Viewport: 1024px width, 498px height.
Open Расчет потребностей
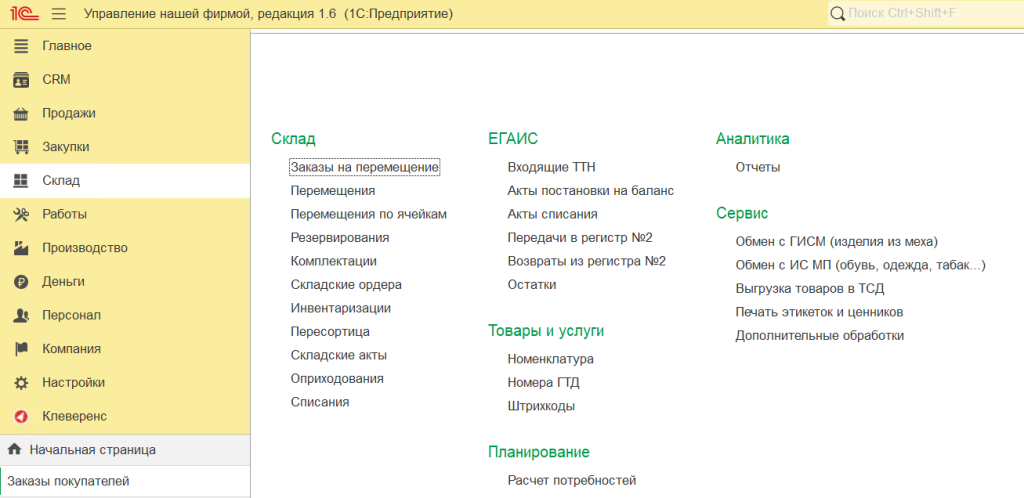click(571, 480)
